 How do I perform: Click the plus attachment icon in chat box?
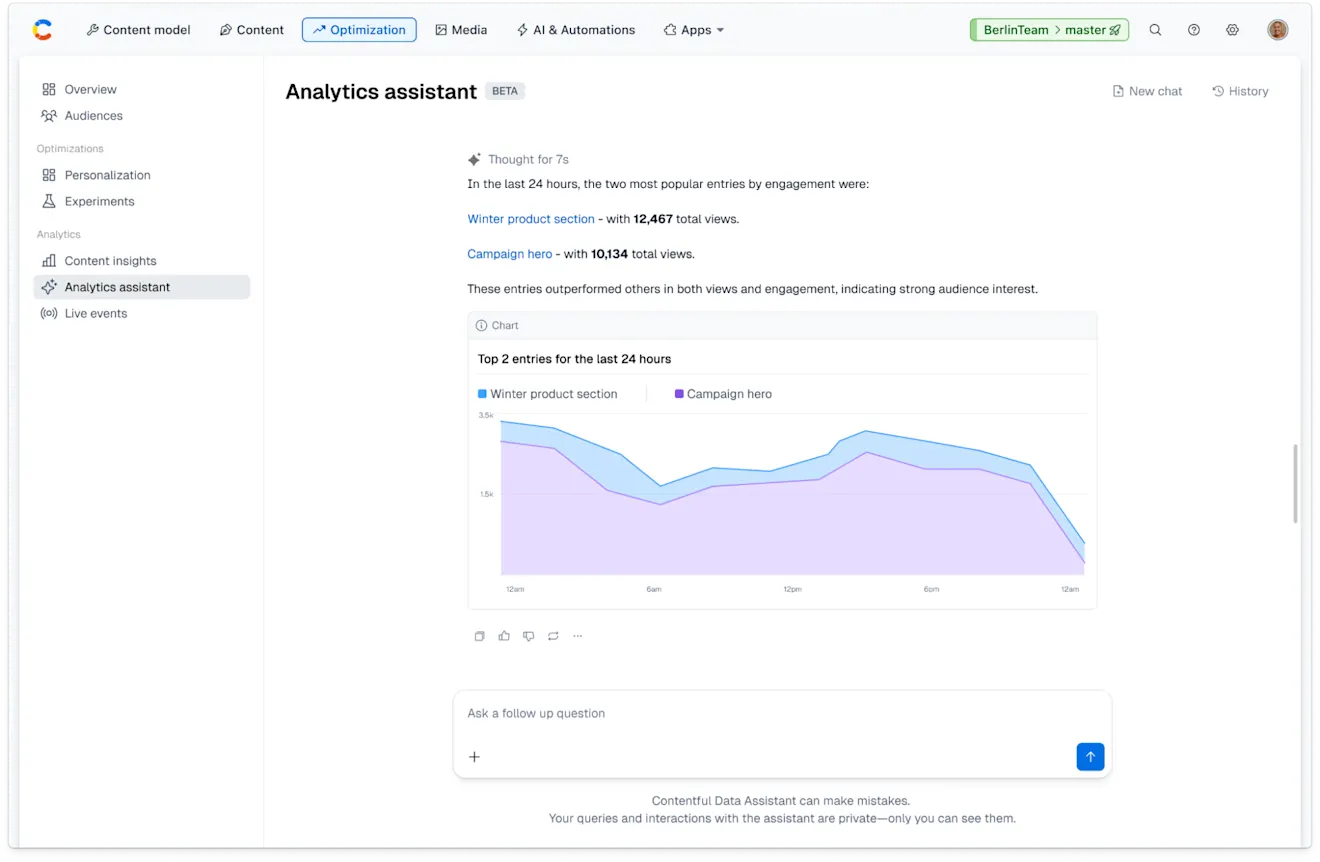[475, 757]
